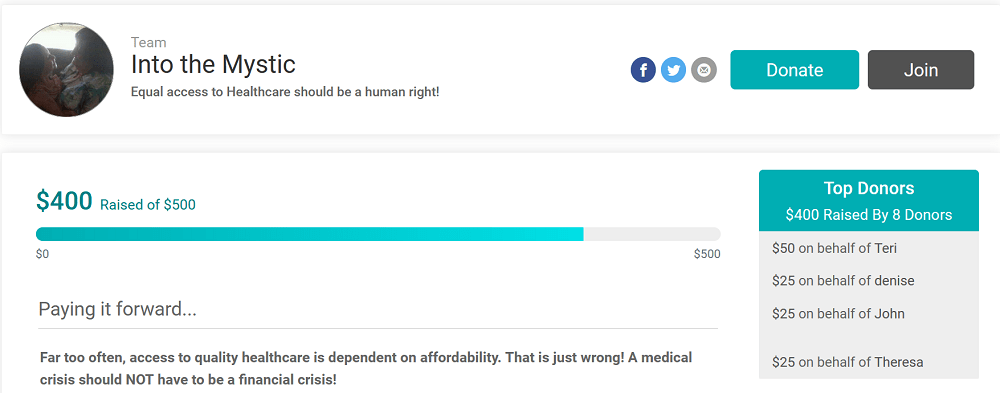Share the team on Facebook
This screenshot has height=393, width=1000.
click(643, 70)
